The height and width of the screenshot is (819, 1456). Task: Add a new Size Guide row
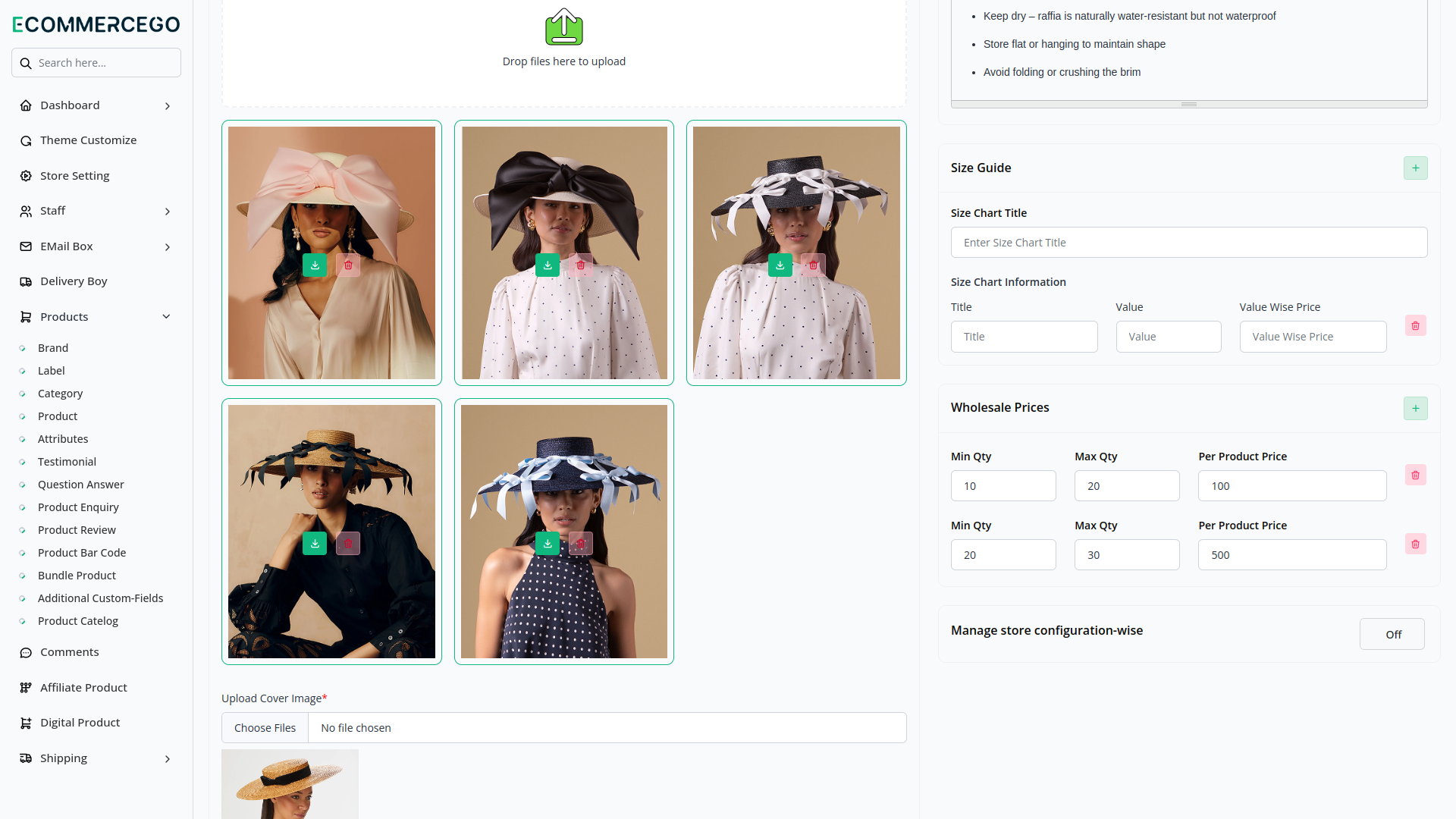1415,168
